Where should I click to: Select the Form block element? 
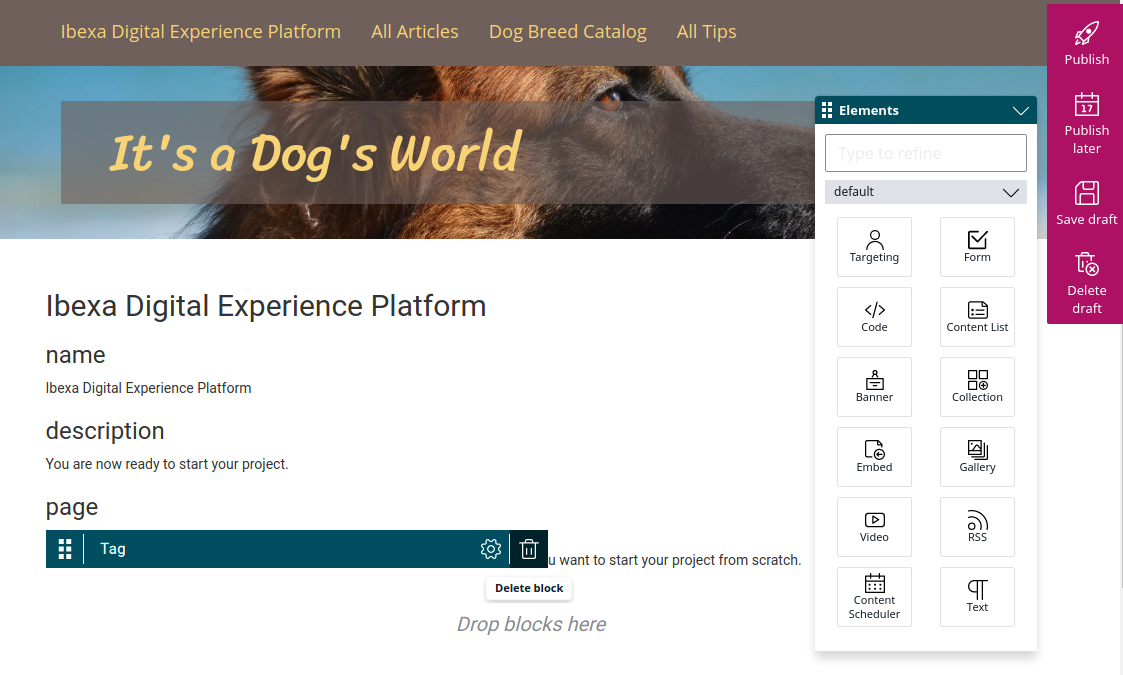[977, 247]
